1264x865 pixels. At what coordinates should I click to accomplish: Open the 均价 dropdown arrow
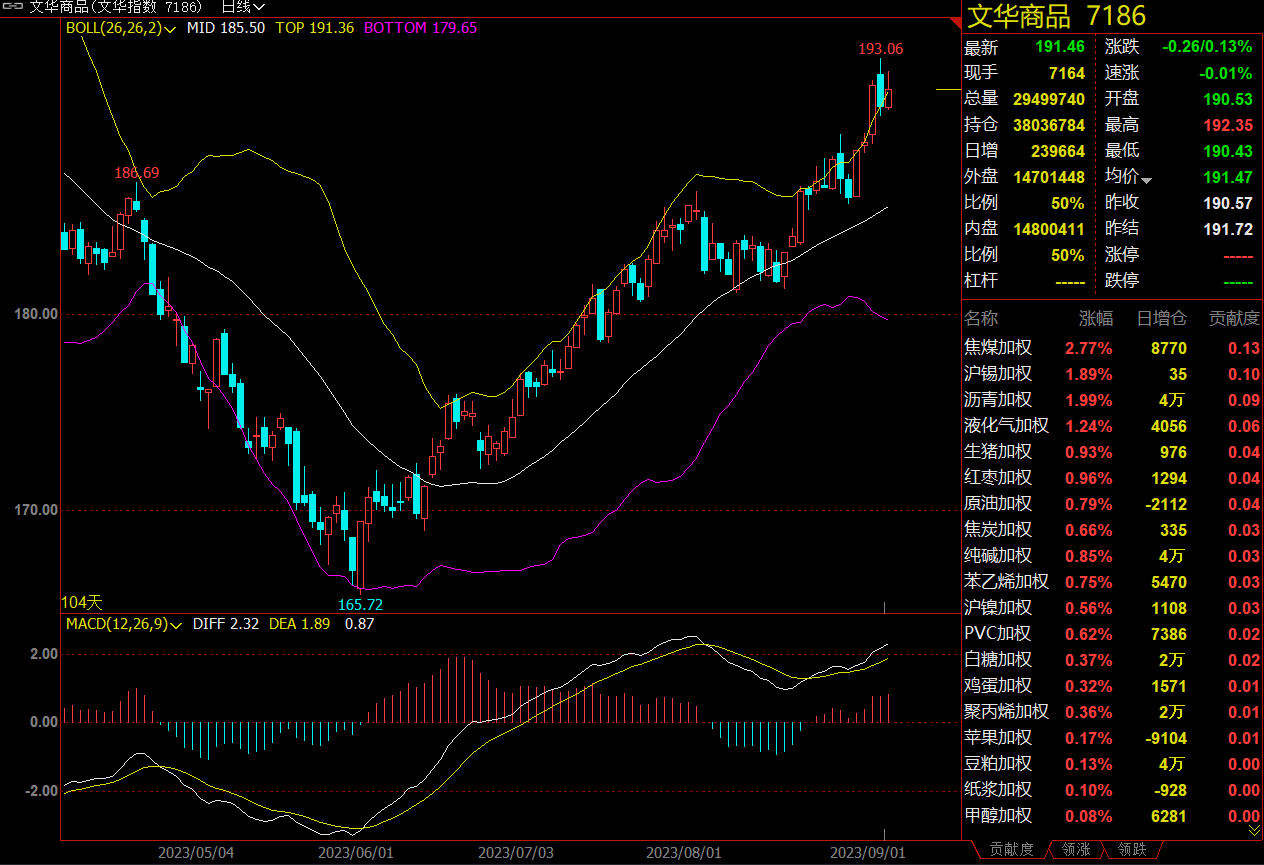point(1146,181)
